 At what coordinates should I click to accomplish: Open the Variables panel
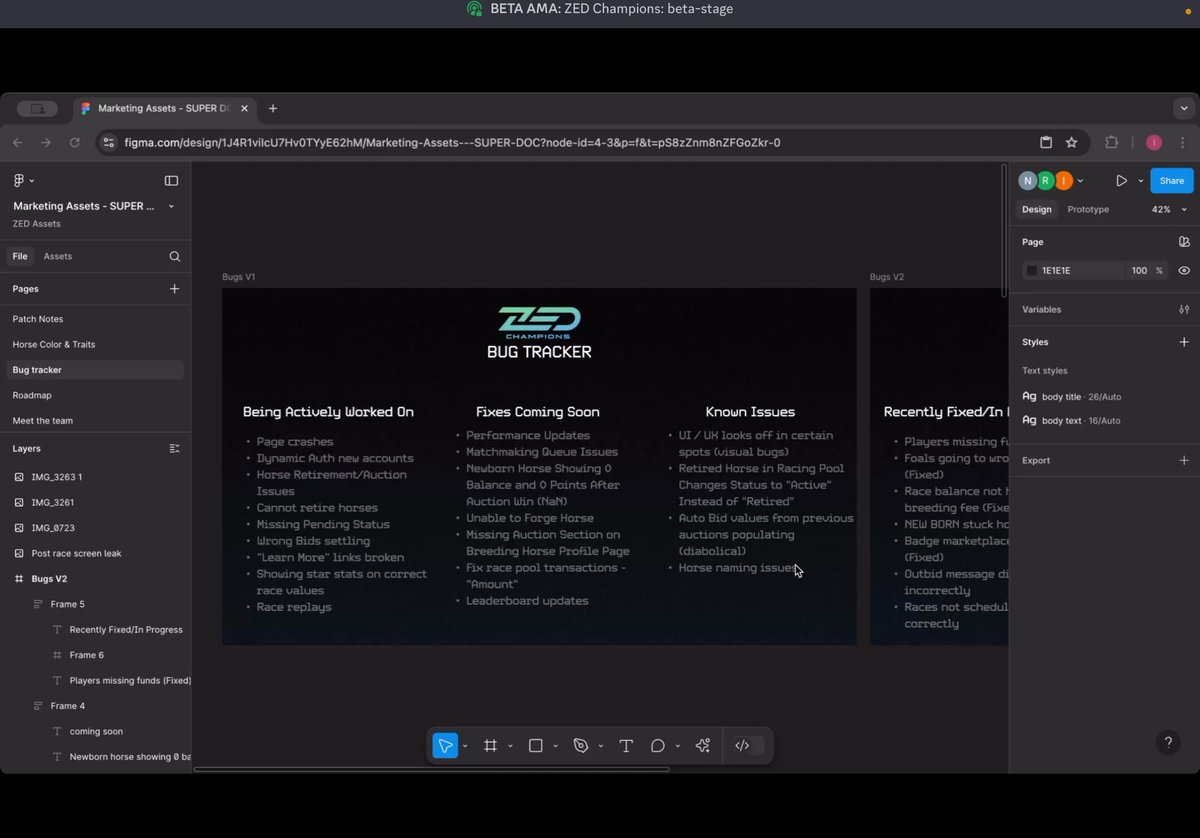(x=1184, y=309)
